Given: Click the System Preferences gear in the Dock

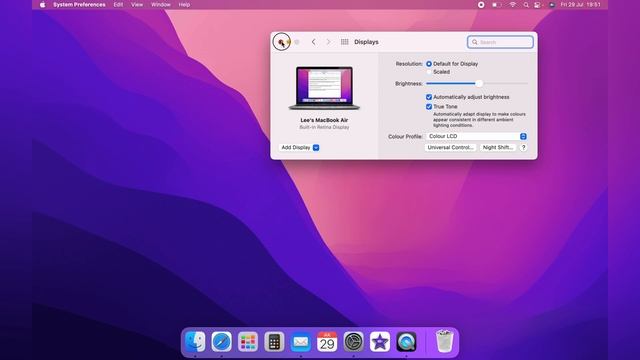Looking at the screenshot, I should pos(353,342).
